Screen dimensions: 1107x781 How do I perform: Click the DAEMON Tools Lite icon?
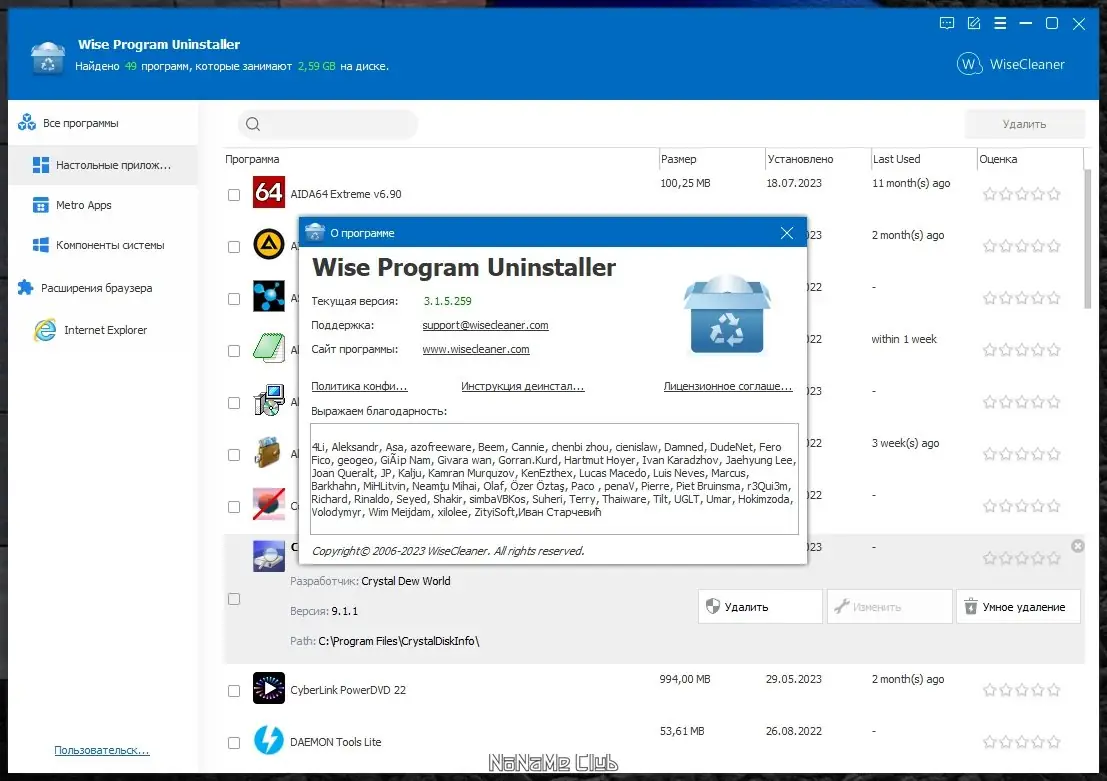click(x=268, y=740)
